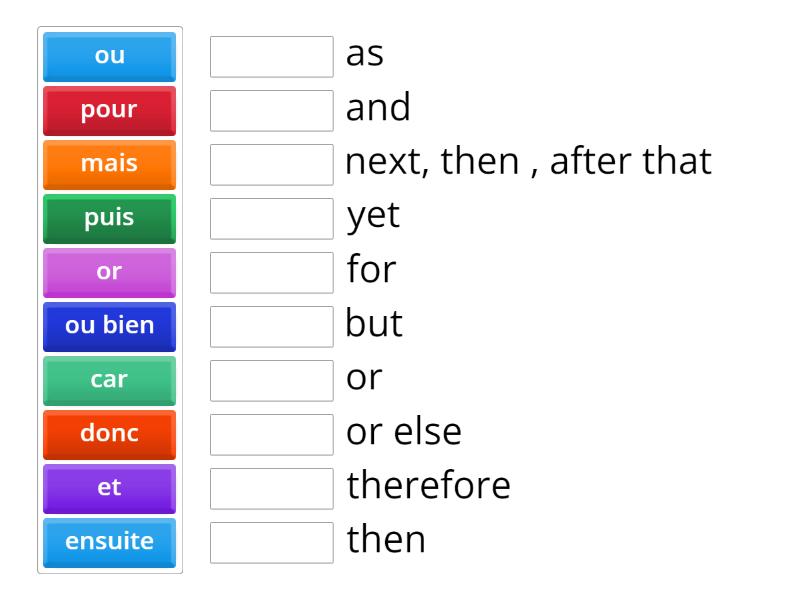
Task: Click the answer box next to "yet"
Action: point(271,217)
